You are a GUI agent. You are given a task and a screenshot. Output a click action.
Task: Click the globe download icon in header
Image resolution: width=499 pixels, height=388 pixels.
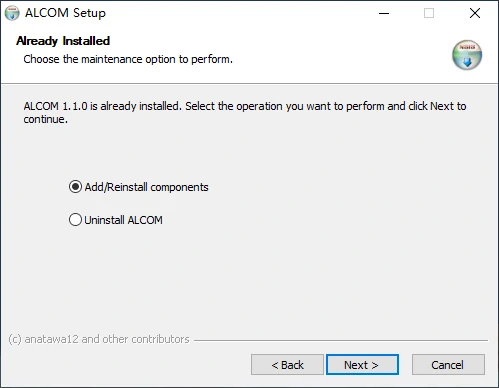pos(467,55)
